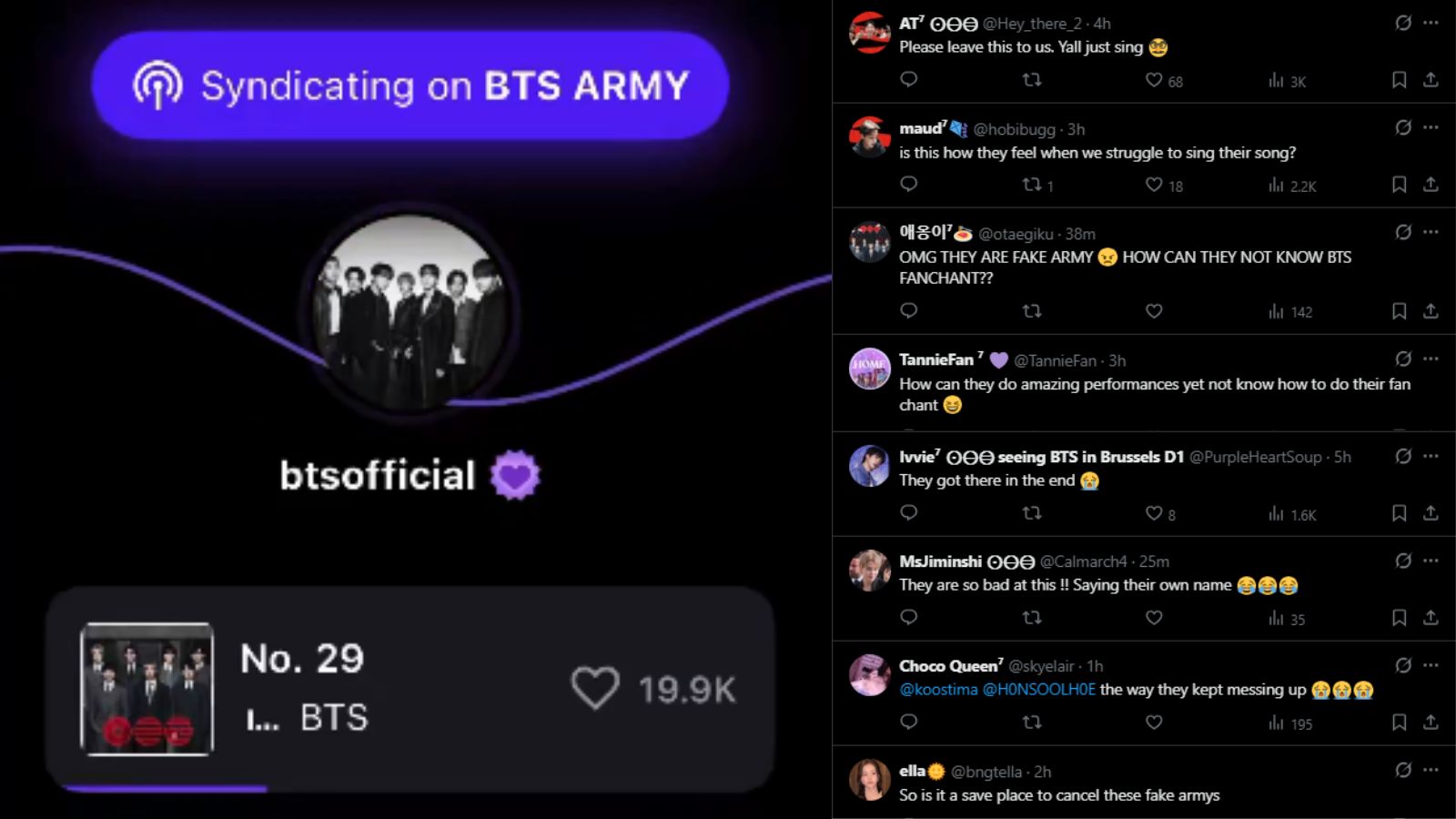This screenshot has width=1456, height=819.
Task: Bookmark MsJiminshi's tweet
Action: pyautogui.click(x=1398, y=618)
